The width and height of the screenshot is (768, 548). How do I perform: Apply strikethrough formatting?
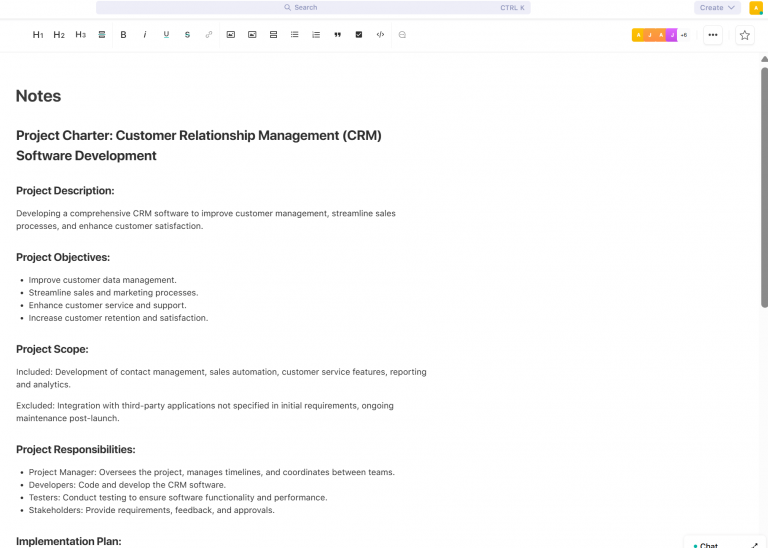click(x=187, y=35)
